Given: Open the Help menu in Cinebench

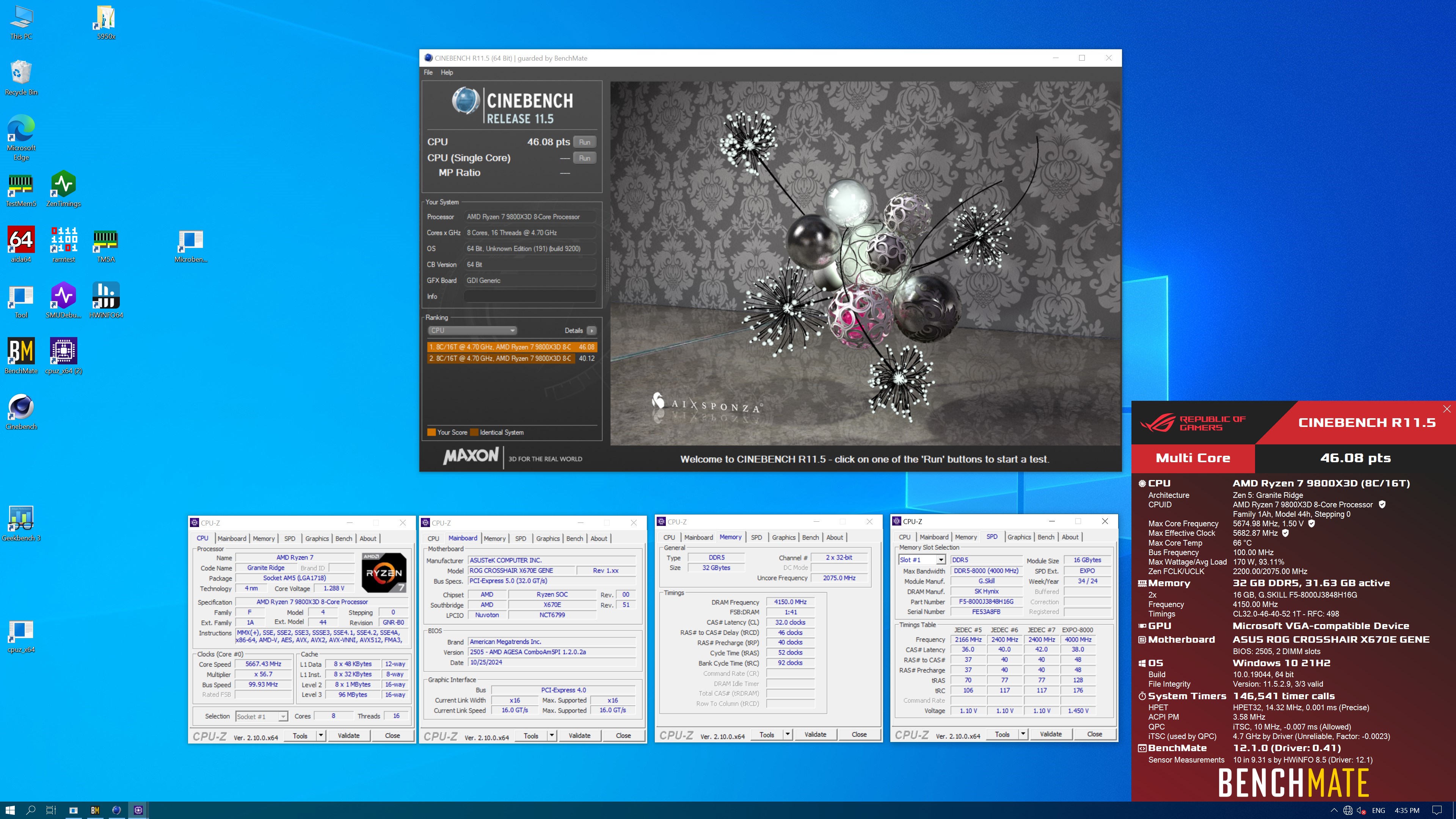Looking at the screenshot, I should click(447, 72).
